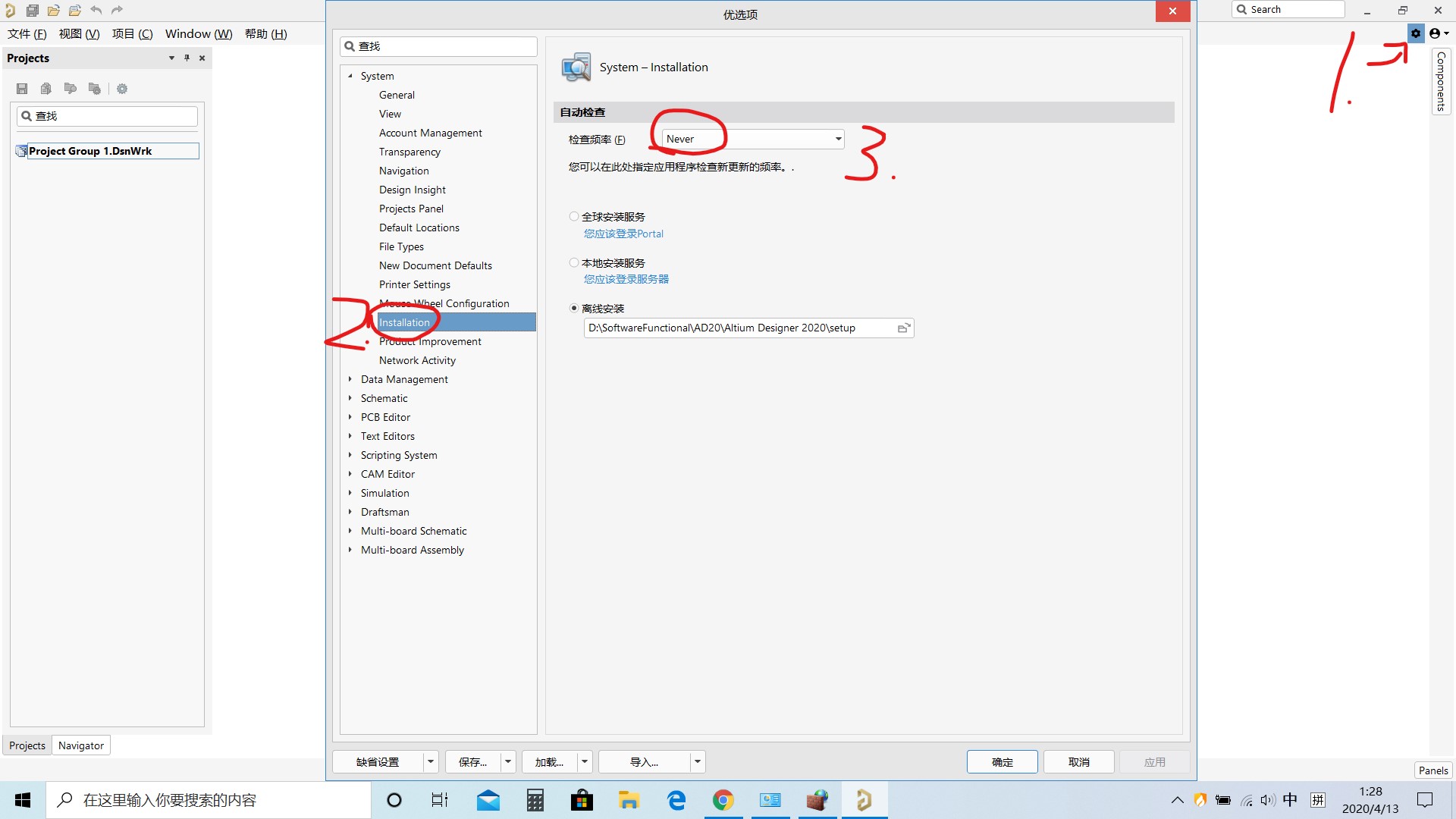Click default settings (缺省设置) button
1456x819 pixels.
(378, 762)
